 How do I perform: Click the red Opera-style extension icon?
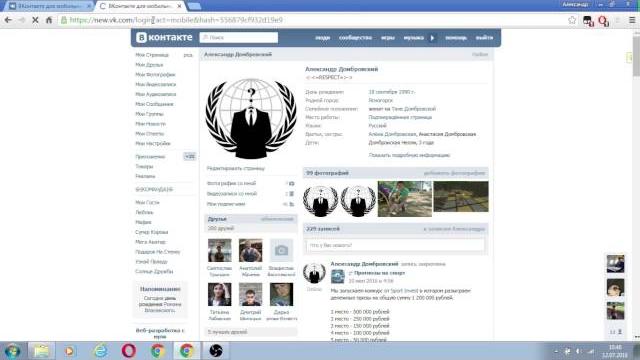(x=604, y=21)
